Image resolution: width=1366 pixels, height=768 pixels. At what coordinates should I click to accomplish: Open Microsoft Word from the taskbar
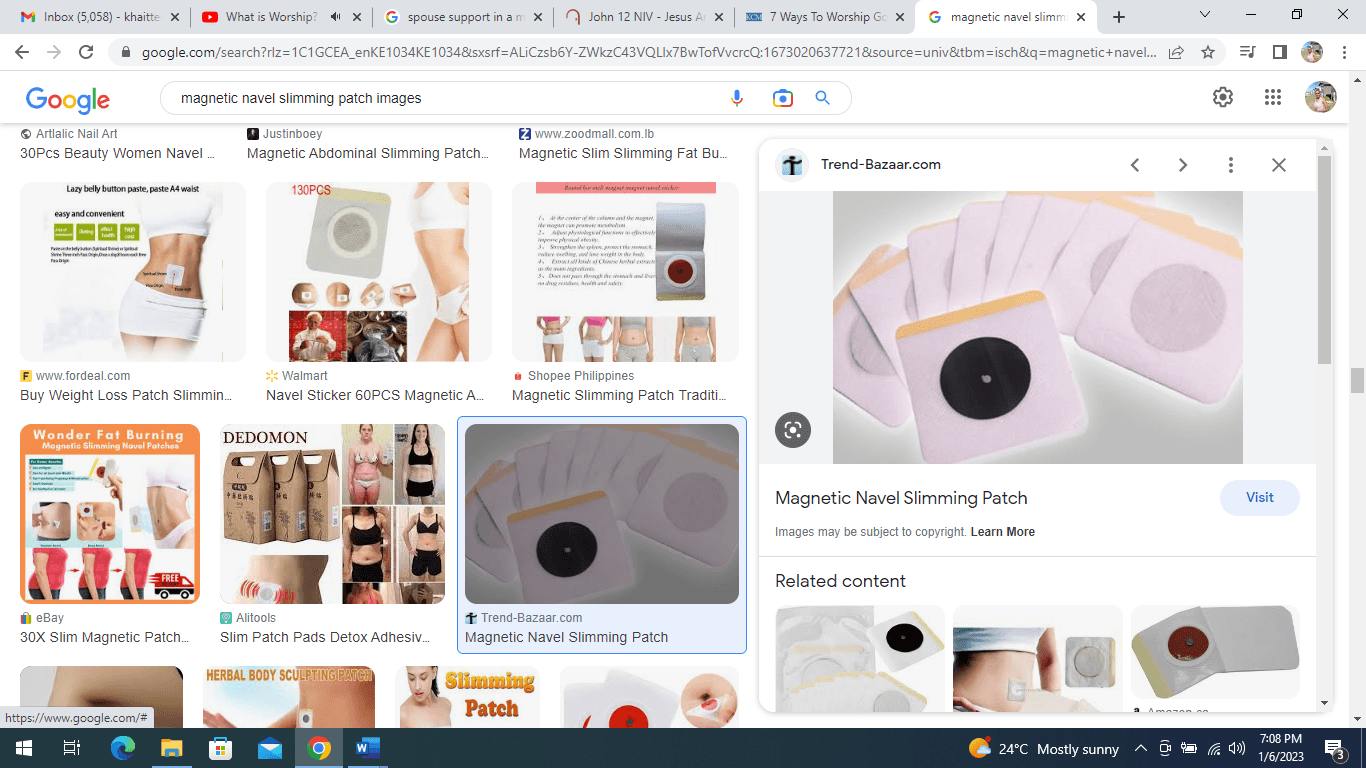[x=367, y=748]
